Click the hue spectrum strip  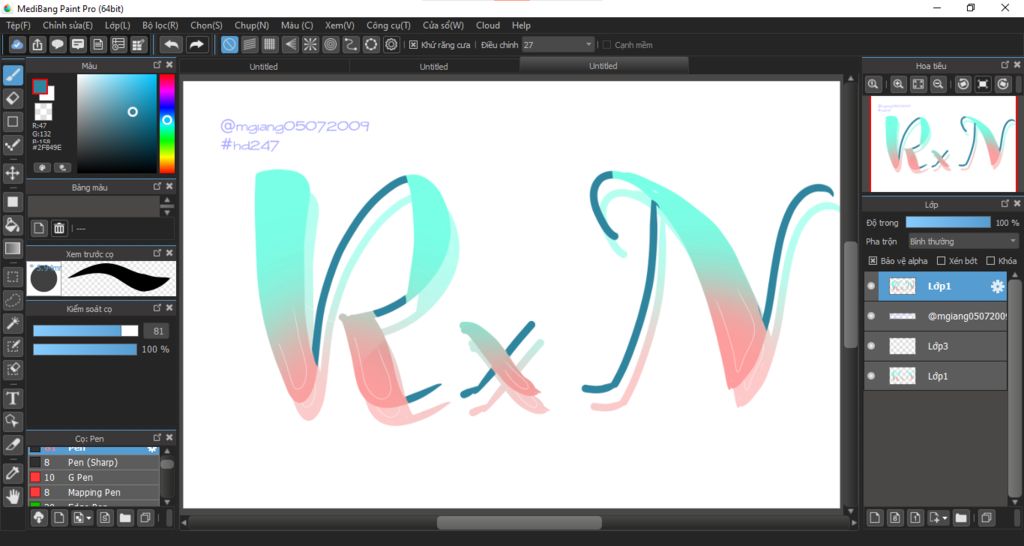pos(167,123)
